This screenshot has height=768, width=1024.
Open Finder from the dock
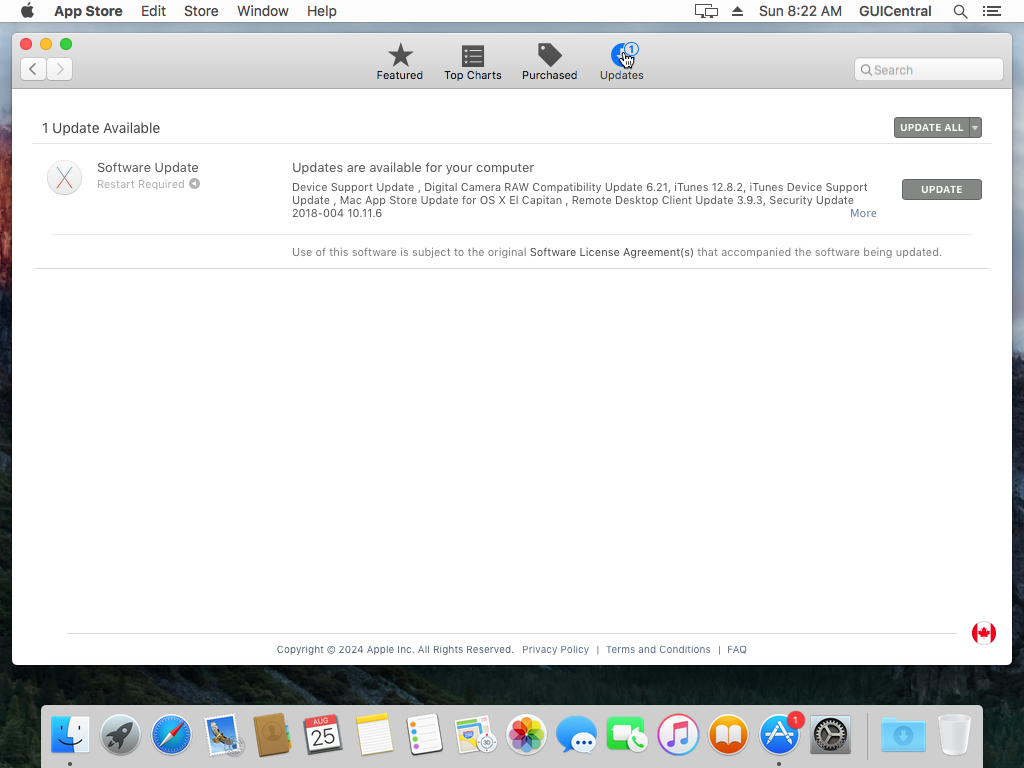70,735
